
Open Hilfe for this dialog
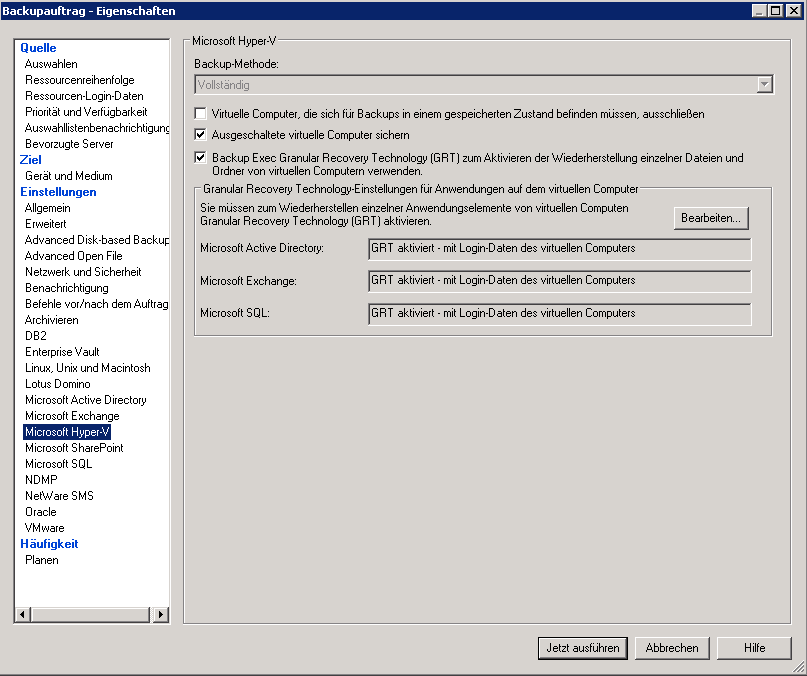coord(754,648)
